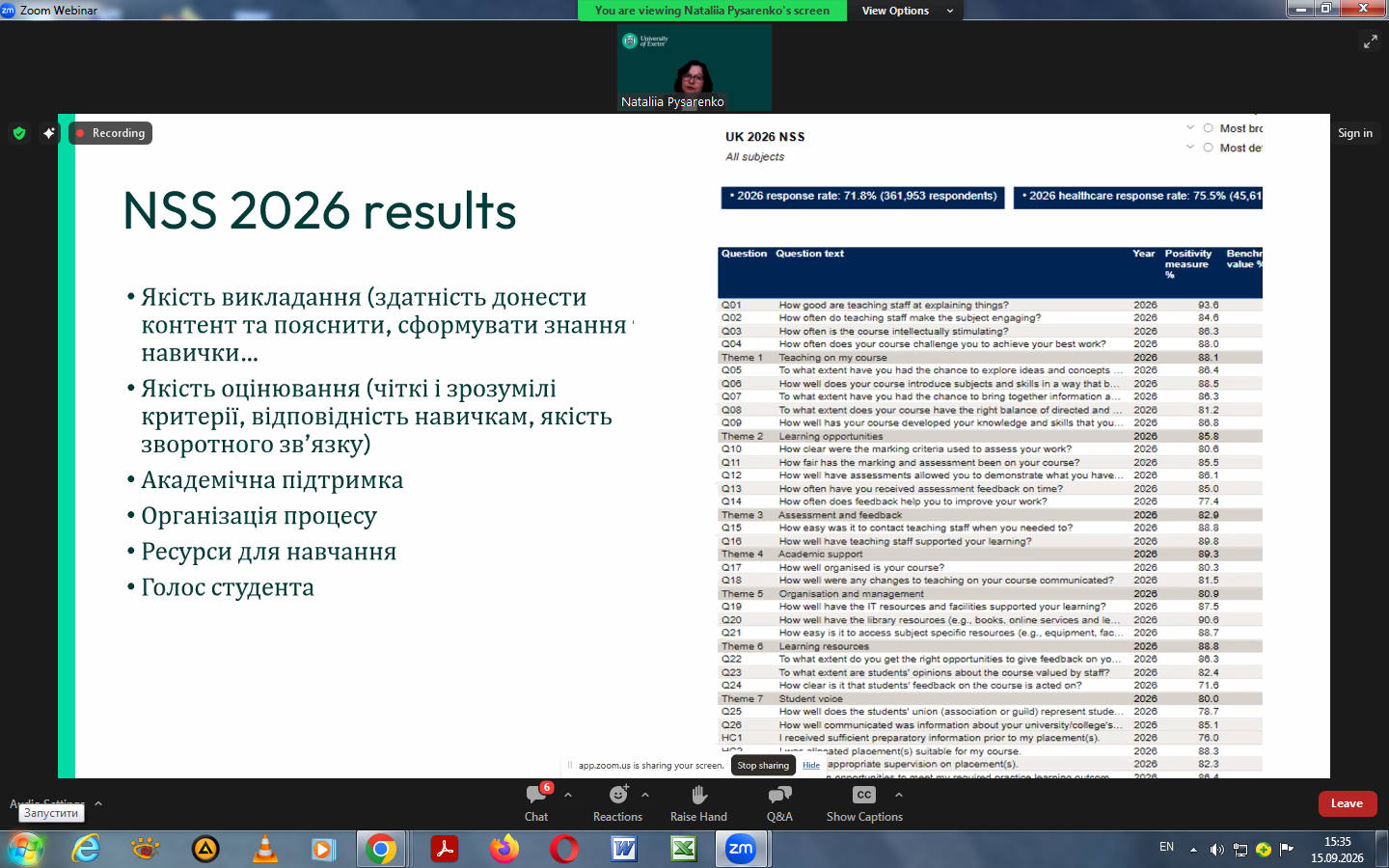Expand the Show Captions options caret
This screenshot has height=868, width=1389.
(899, 795)
